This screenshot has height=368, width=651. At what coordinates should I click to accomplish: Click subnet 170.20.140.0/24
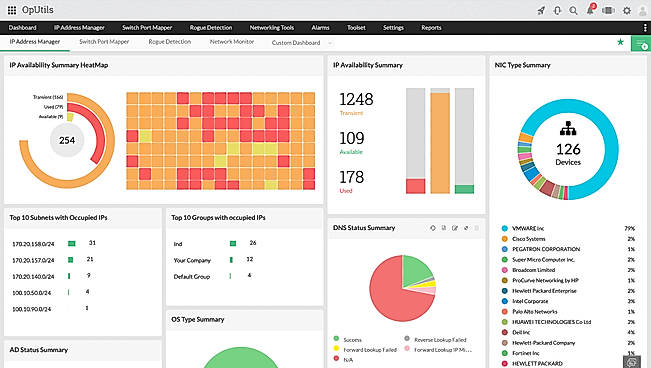point(33,277)
